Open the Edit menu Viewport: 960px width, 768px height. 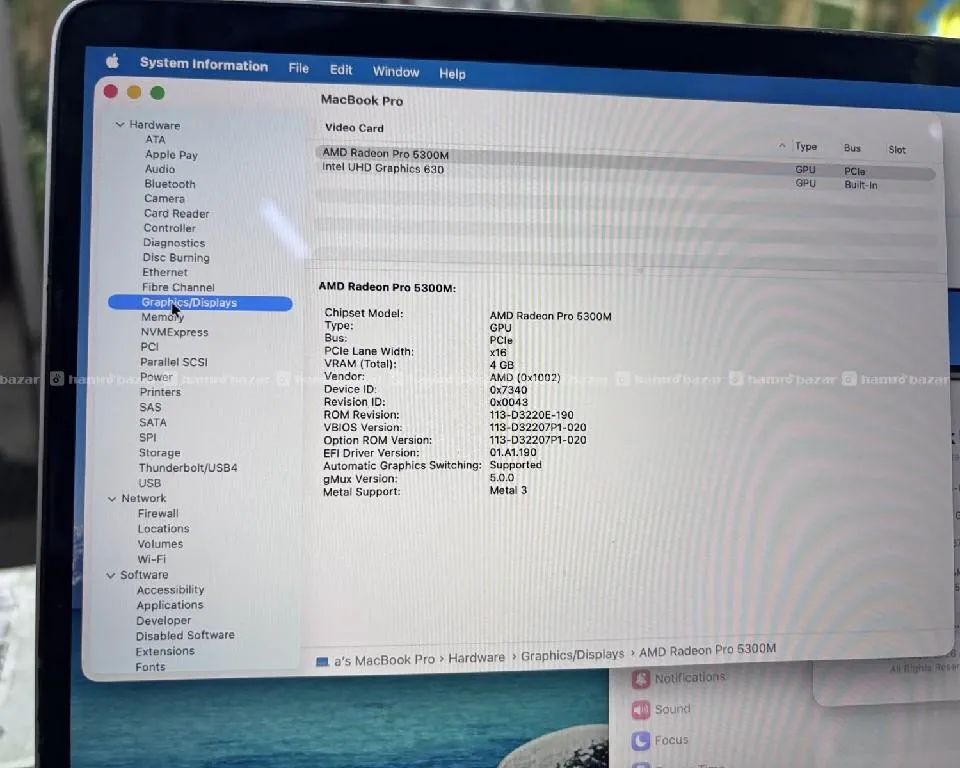coord(341,70)
